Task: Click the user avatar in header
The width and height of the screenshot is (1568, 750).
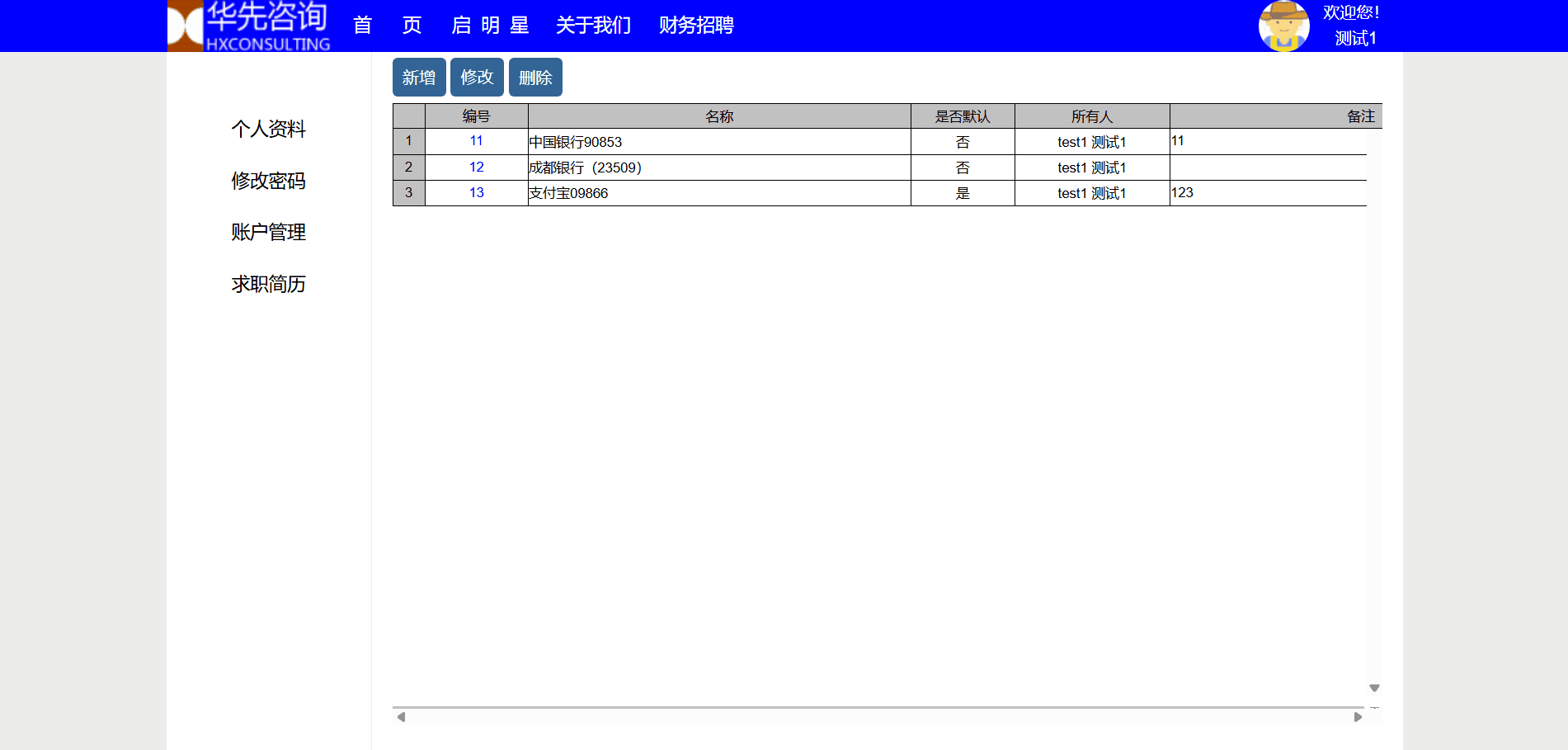Action: click(1283, 26)
